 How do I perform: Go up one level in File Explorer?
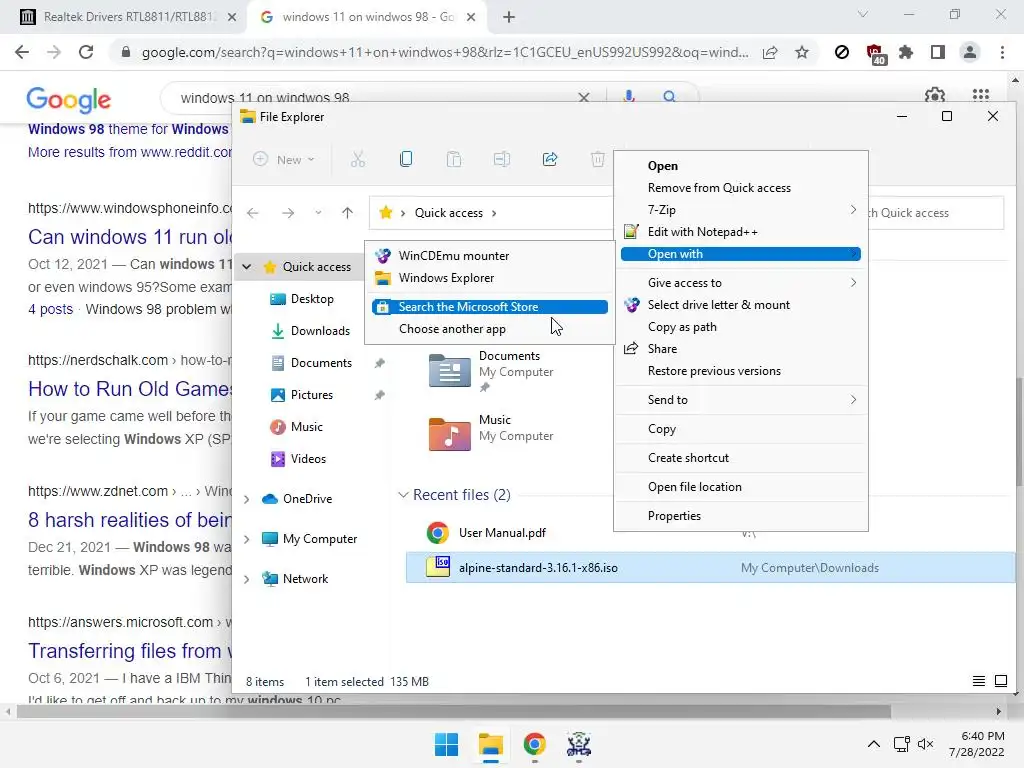[x=347, y=213]
